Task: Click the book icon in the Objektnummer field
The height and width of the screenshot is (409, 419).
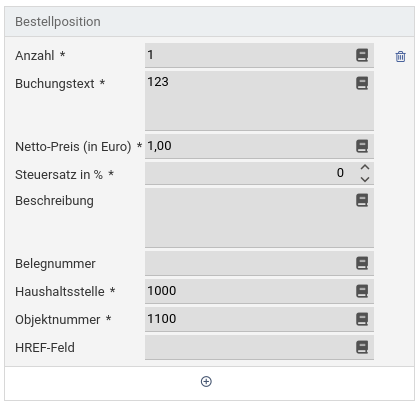Action: [x=362, y=319]
